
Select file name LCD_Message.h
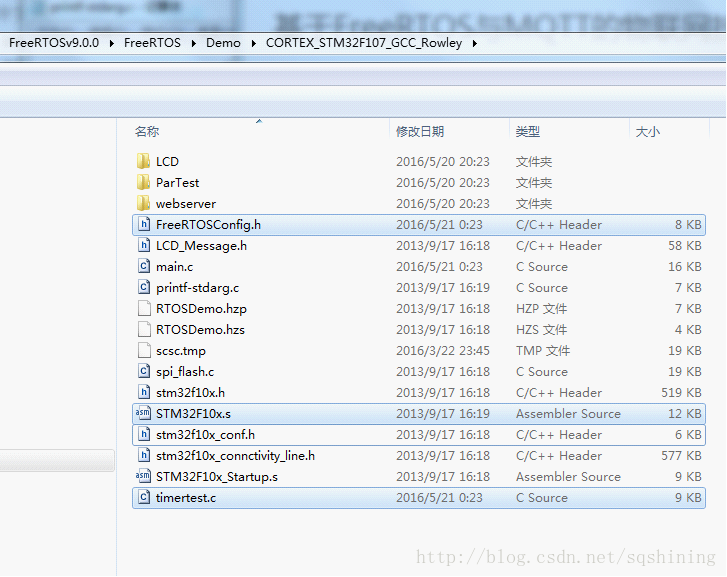(x=201, y=245)
